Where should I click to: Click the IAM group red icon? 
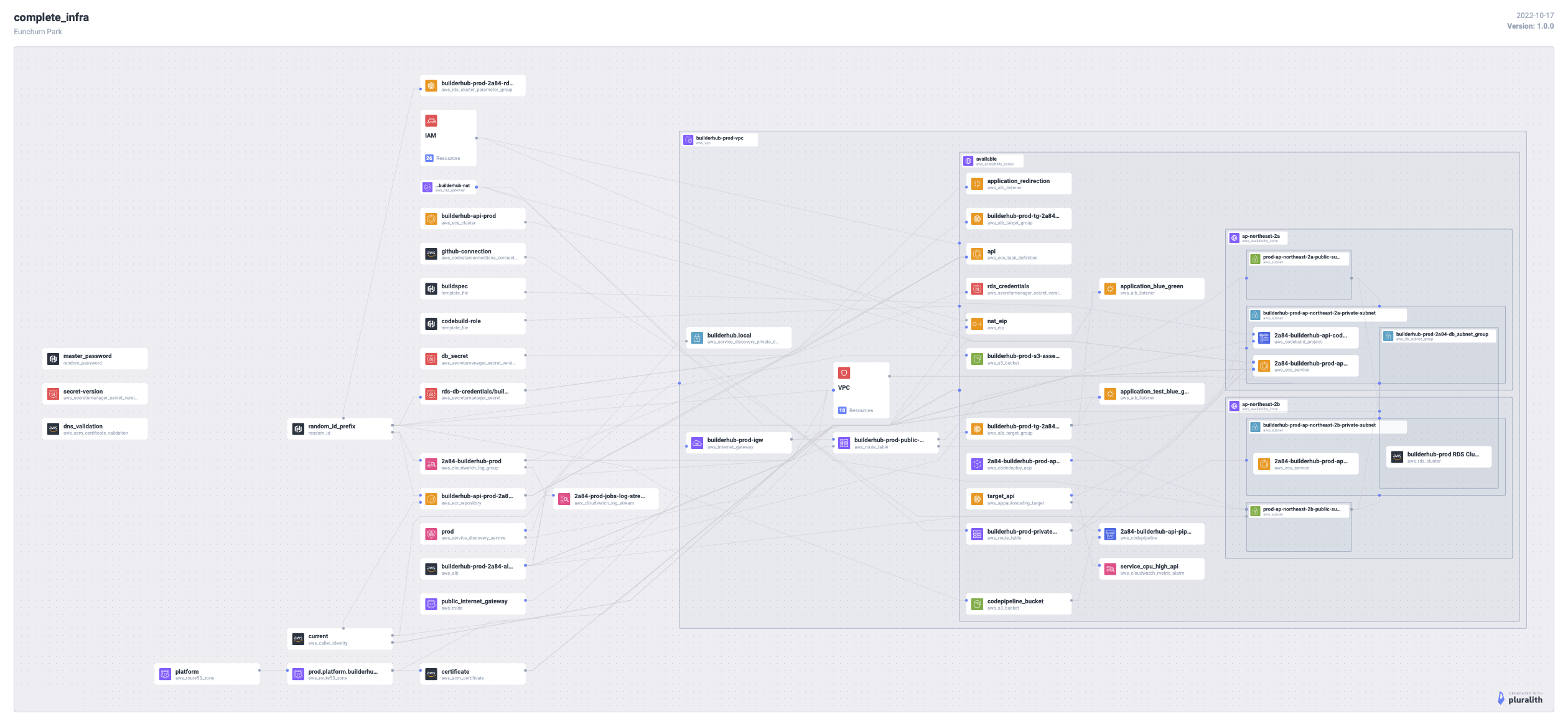(x=431, y=121)
